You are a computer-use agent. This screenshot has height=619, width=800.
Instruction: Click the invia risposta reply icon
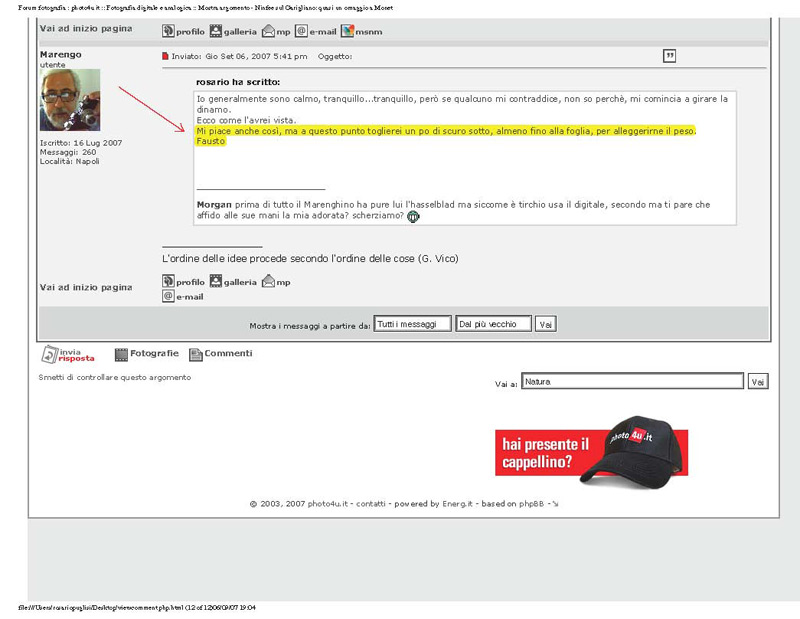(x=49, y=354)
